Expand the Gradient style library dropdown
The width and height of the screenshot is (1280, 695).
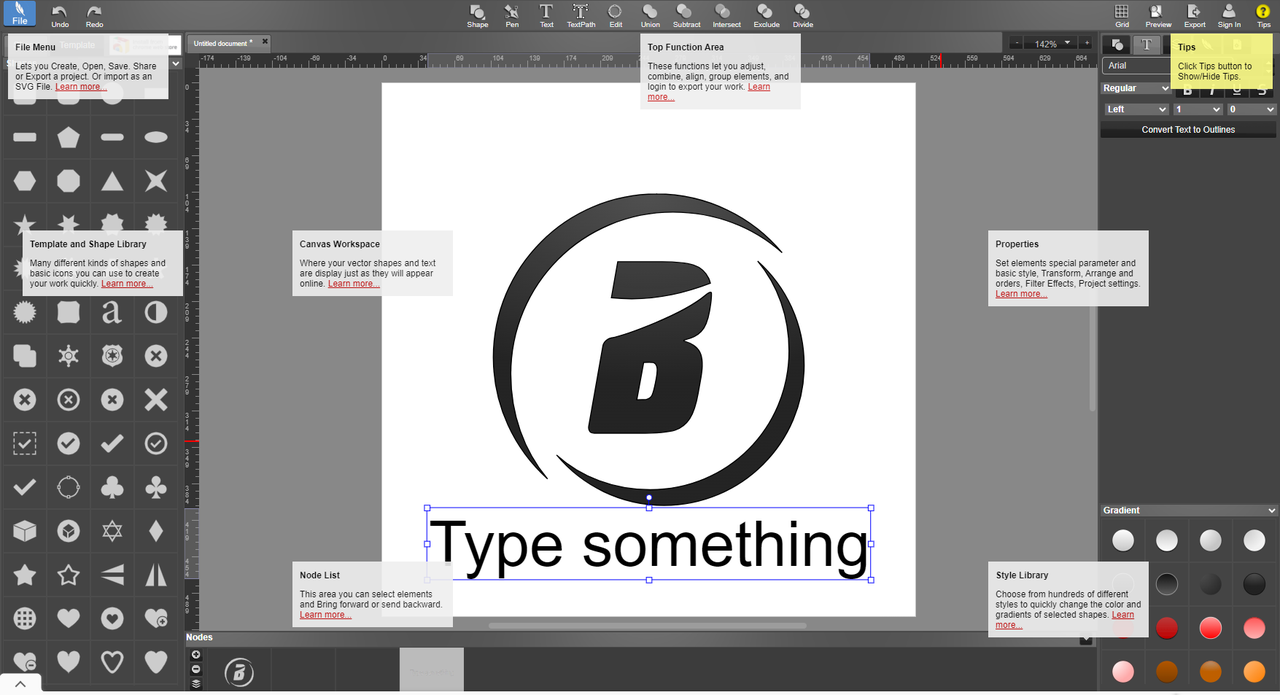click(x=1188, y=510)
